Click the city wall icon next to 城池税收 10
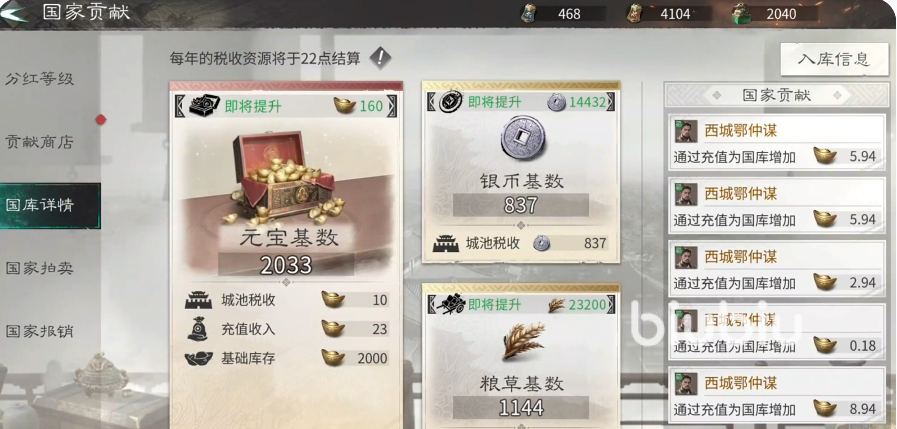Image resolution: width=897 pixels, height=429 pixels. 199,300
